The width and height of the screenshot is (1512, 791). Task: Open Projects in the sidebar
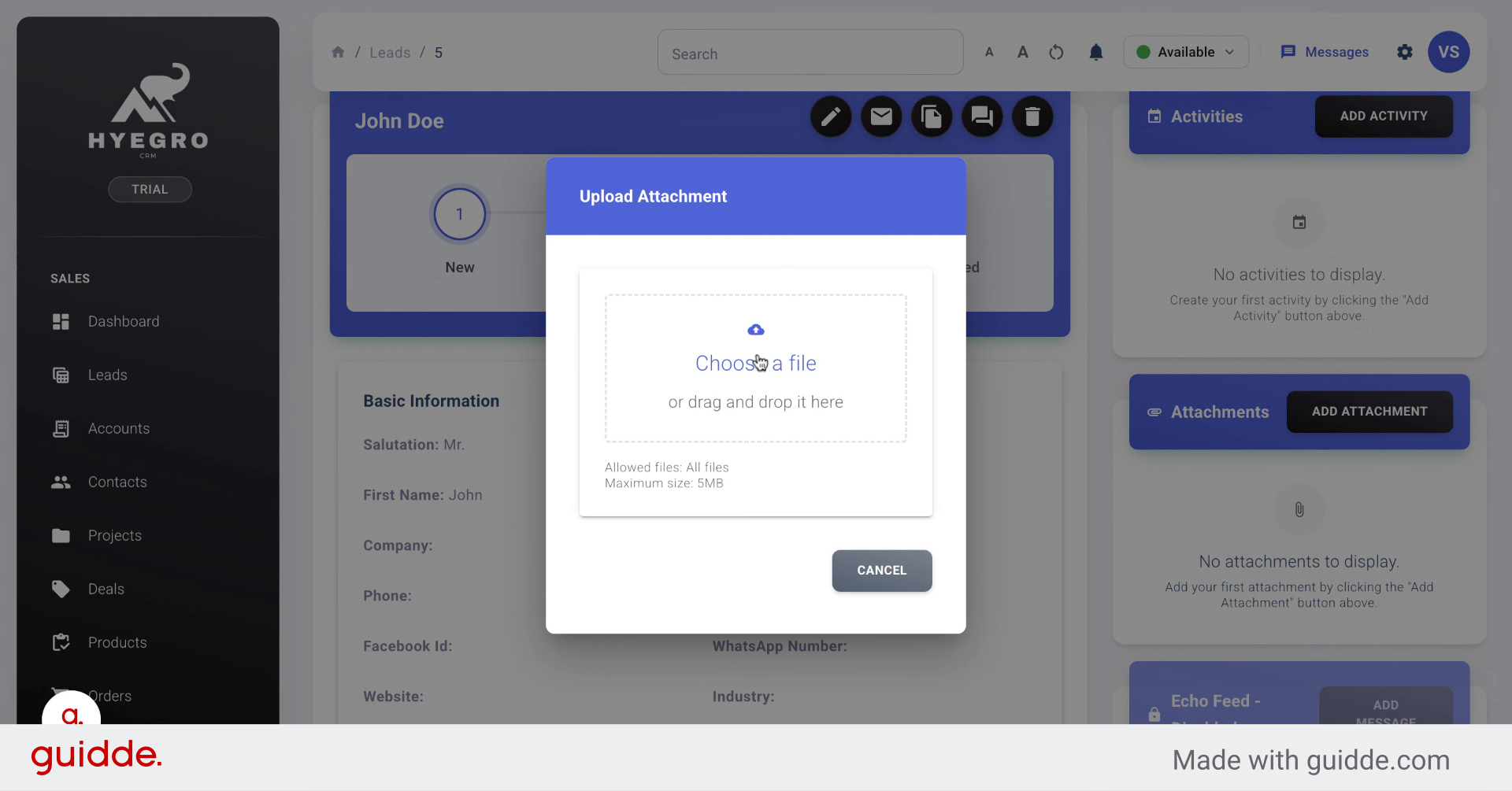point(115,535)
